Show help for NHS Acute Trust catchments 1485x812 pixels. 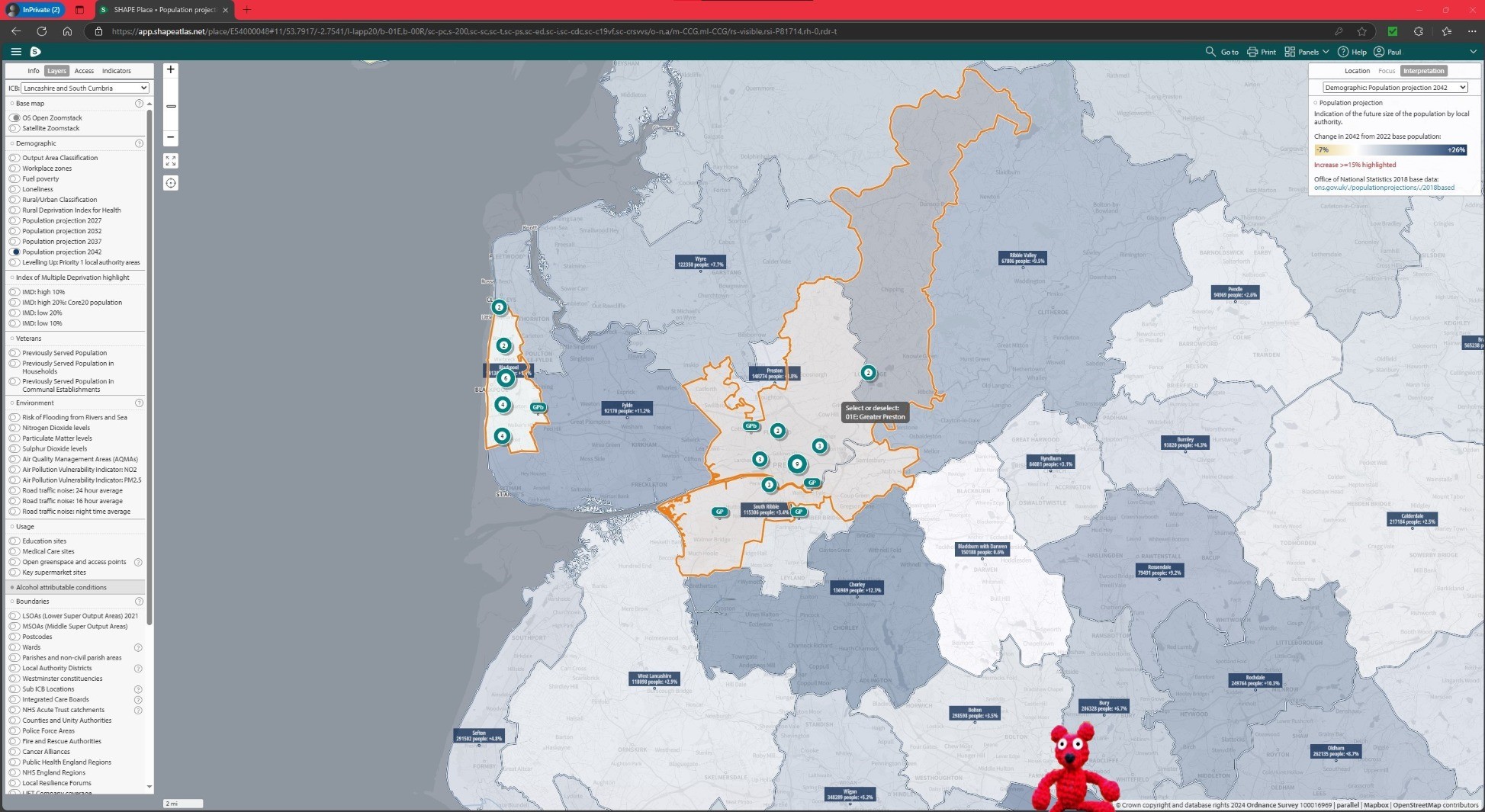(138, 710)
